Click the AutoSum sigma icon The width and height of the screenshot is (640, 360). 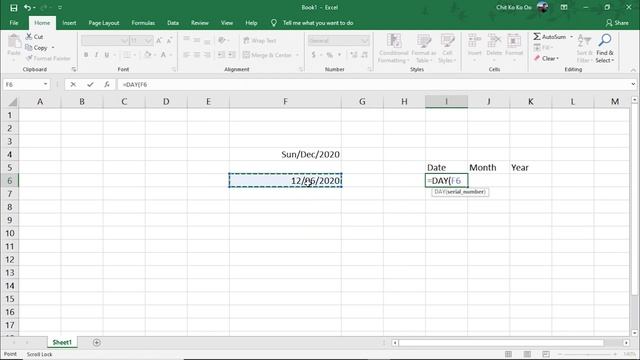(x=537, y=37)
